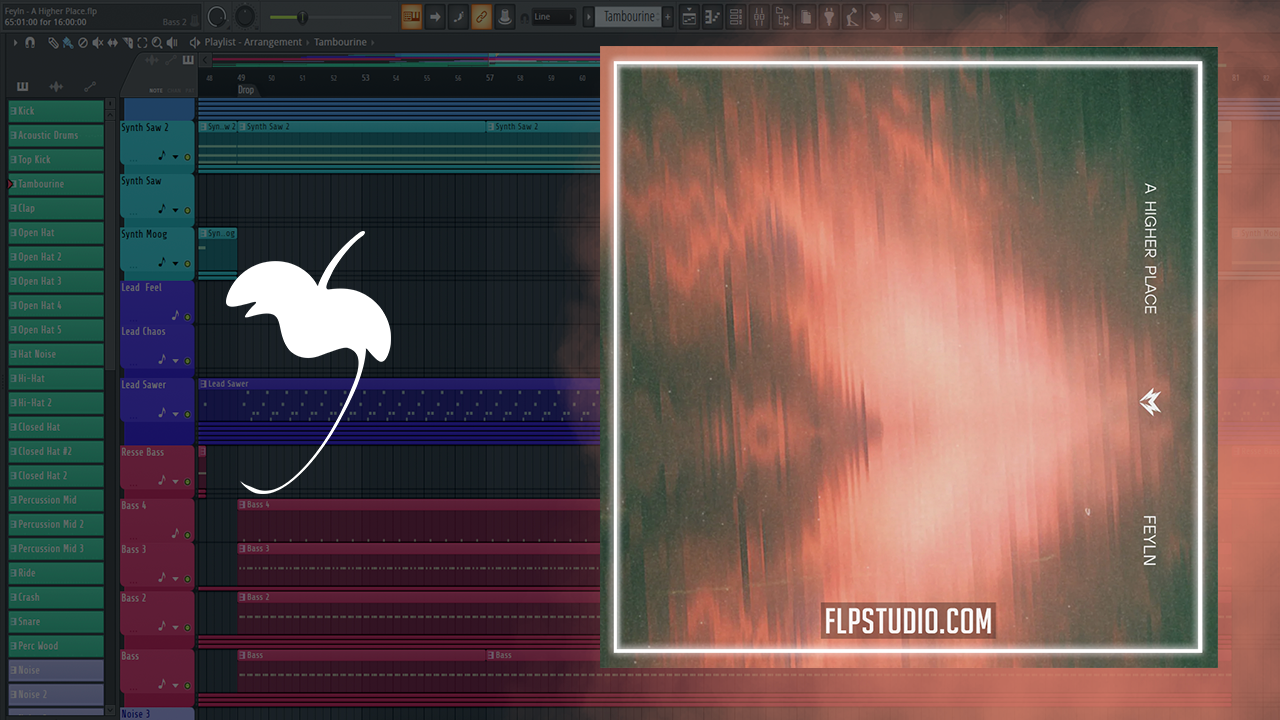Open playlist options menu arrow
This screenshot has width=1280, height=720.
click(15, 43)
